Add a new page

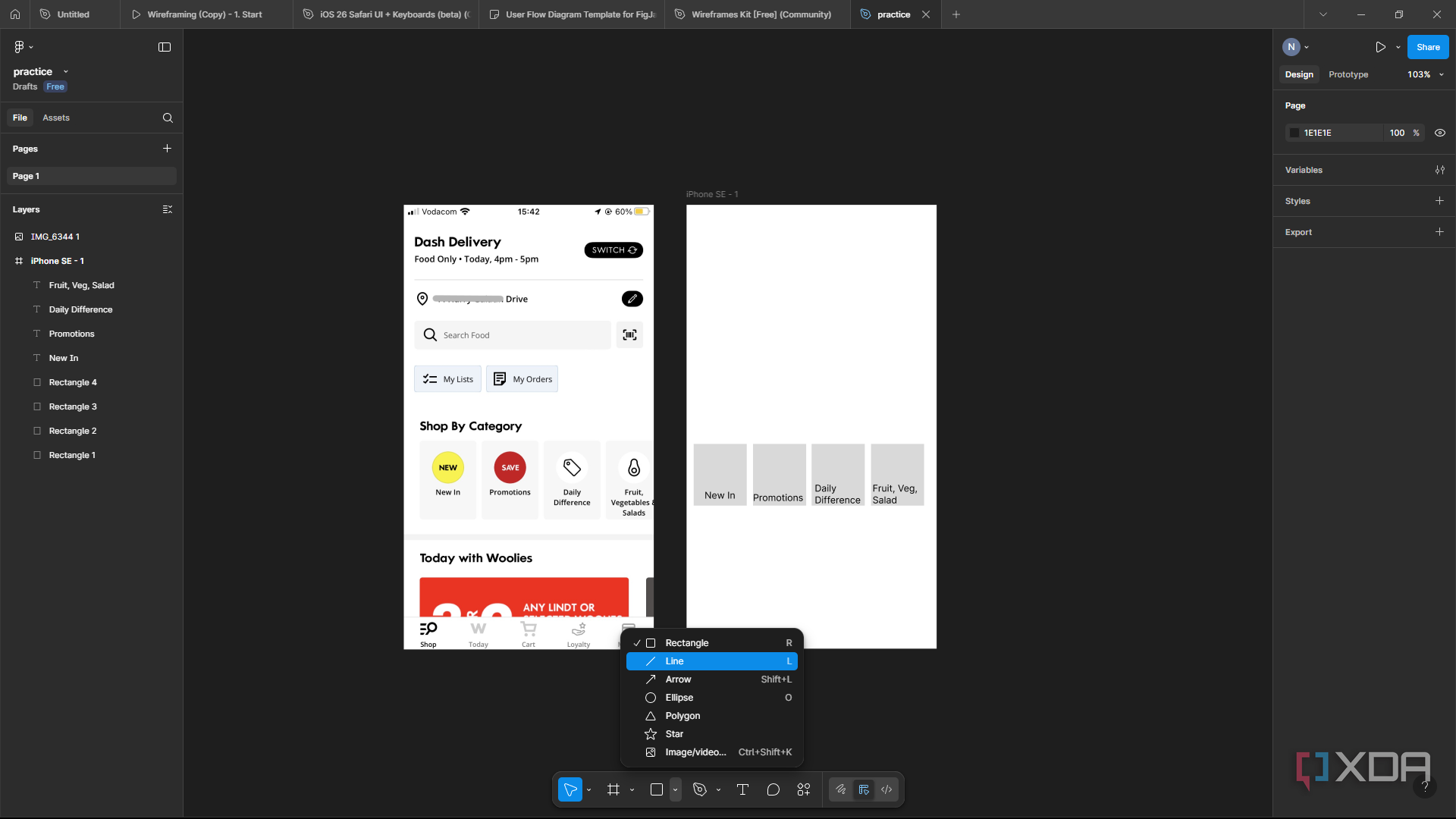tap(167, 149)
